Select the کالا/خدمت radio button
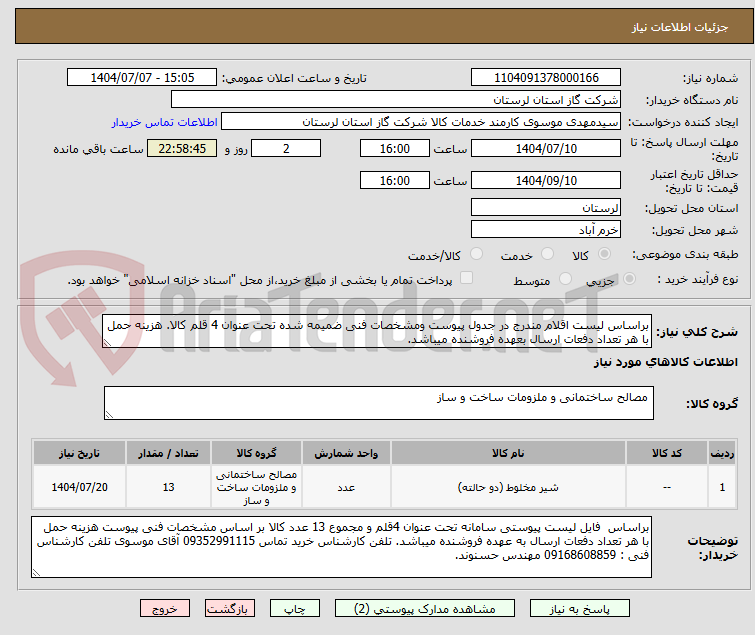Image resolution: width=755 pixels, height=635 pixels. (x=476, y=254)
